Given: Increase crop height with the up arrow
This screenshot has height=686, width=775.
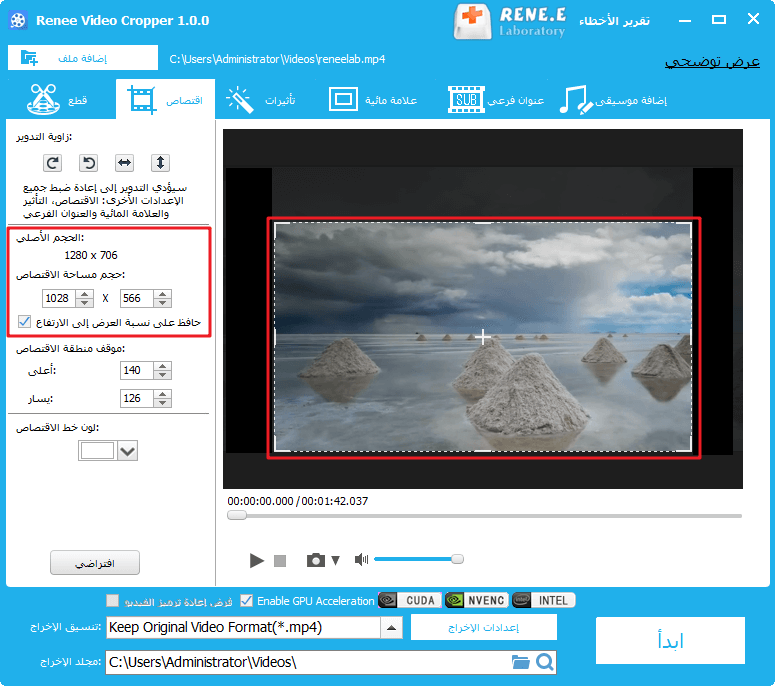Looking at the screenshot, I should [163, 294].
